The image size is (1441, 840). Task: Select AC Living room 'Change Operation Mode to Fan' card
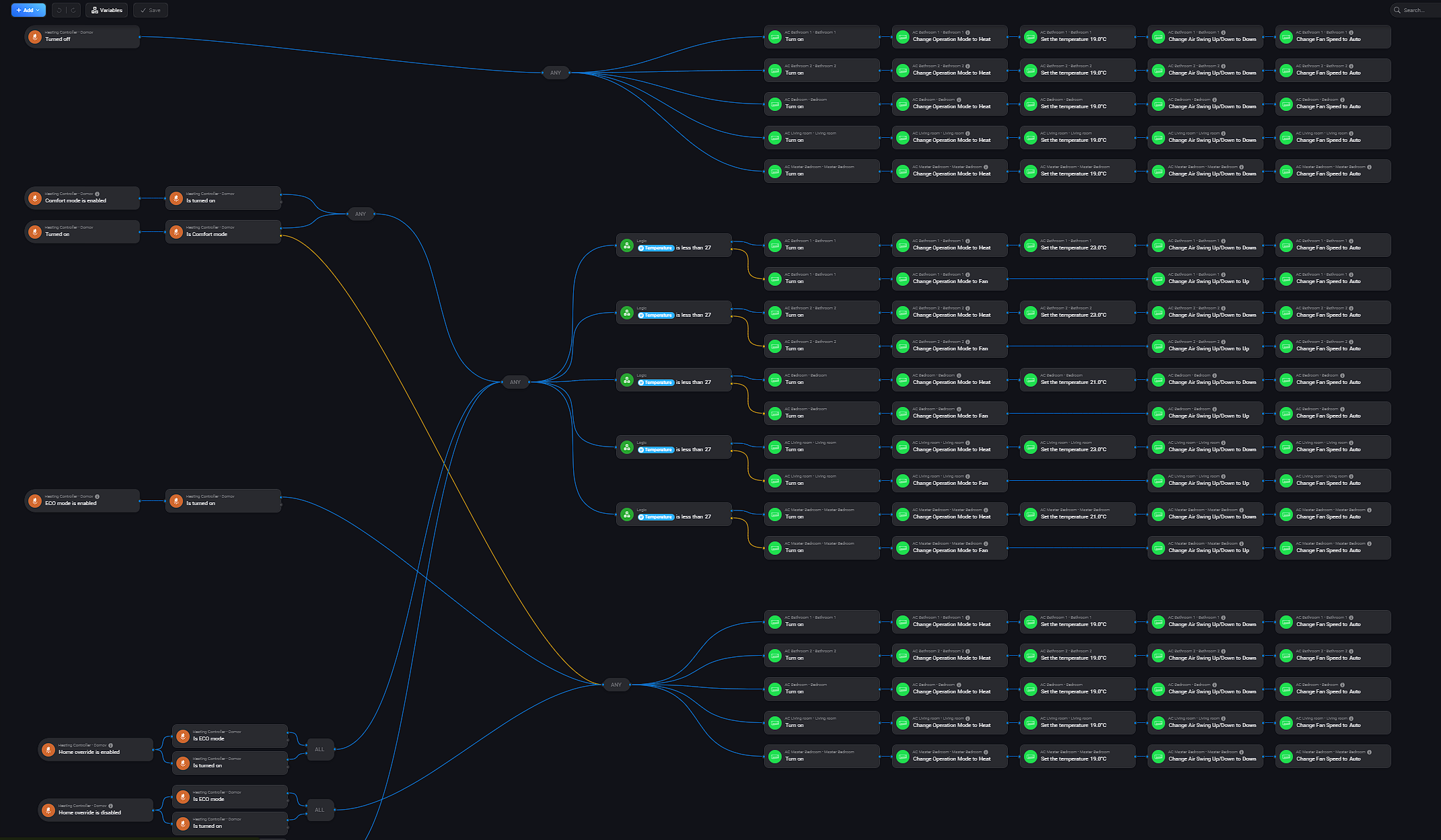pyautogui.click(x=949, y=480)
